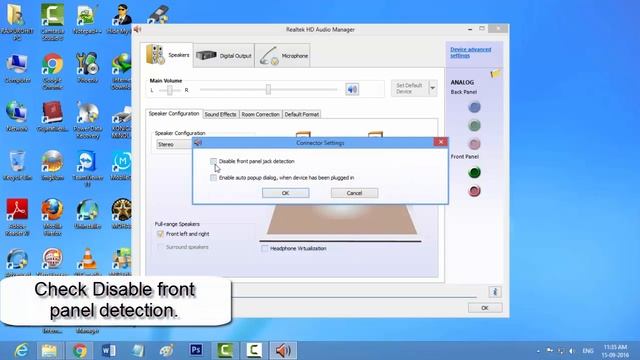Click the green front panel jack
This screenshot has width=640, height=360.
(474, 172)
